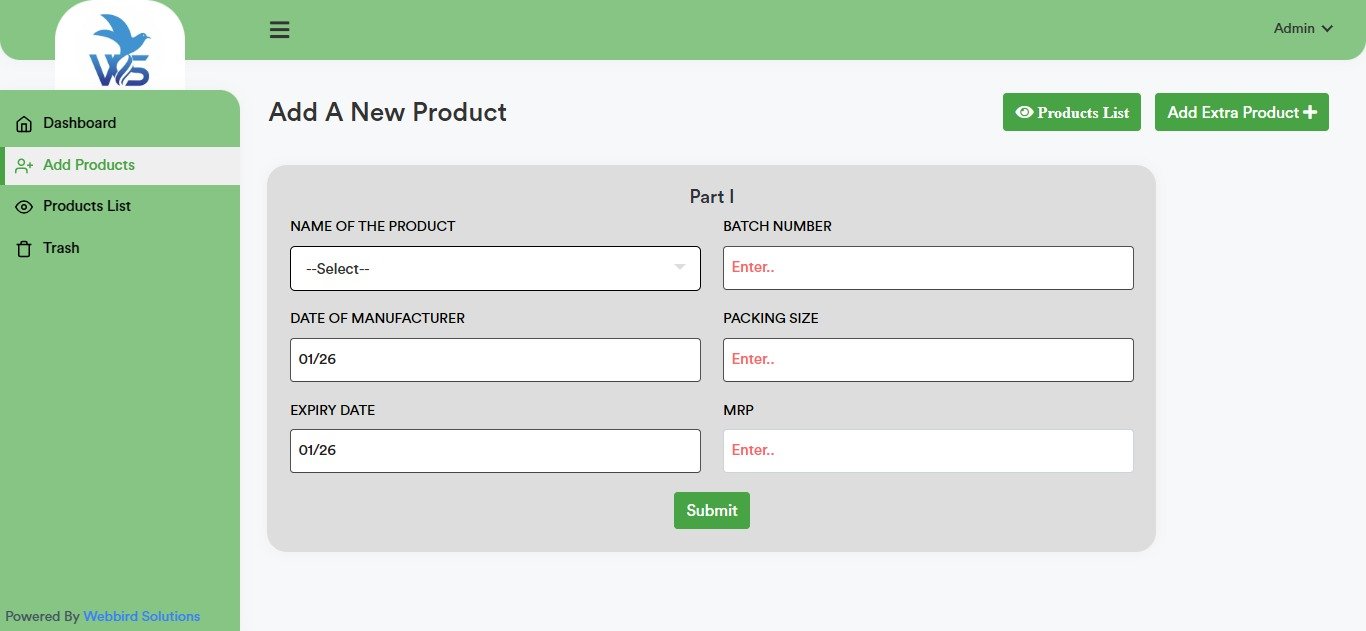
Task: Click the eye icon beside Products List sidebar entry
Action: (23, 206)
